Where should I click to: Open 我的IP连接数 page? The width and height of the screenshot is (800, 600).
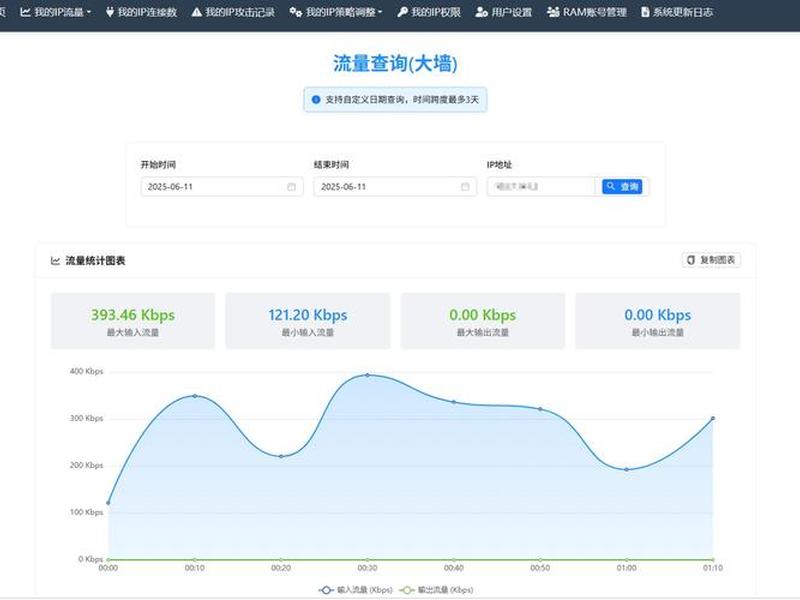click(141, 12)
